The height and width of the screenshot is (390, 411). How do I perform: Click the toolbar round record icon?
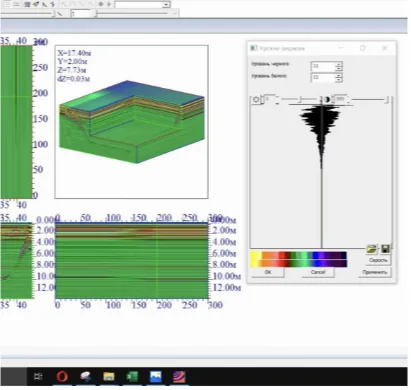[101, 4]
